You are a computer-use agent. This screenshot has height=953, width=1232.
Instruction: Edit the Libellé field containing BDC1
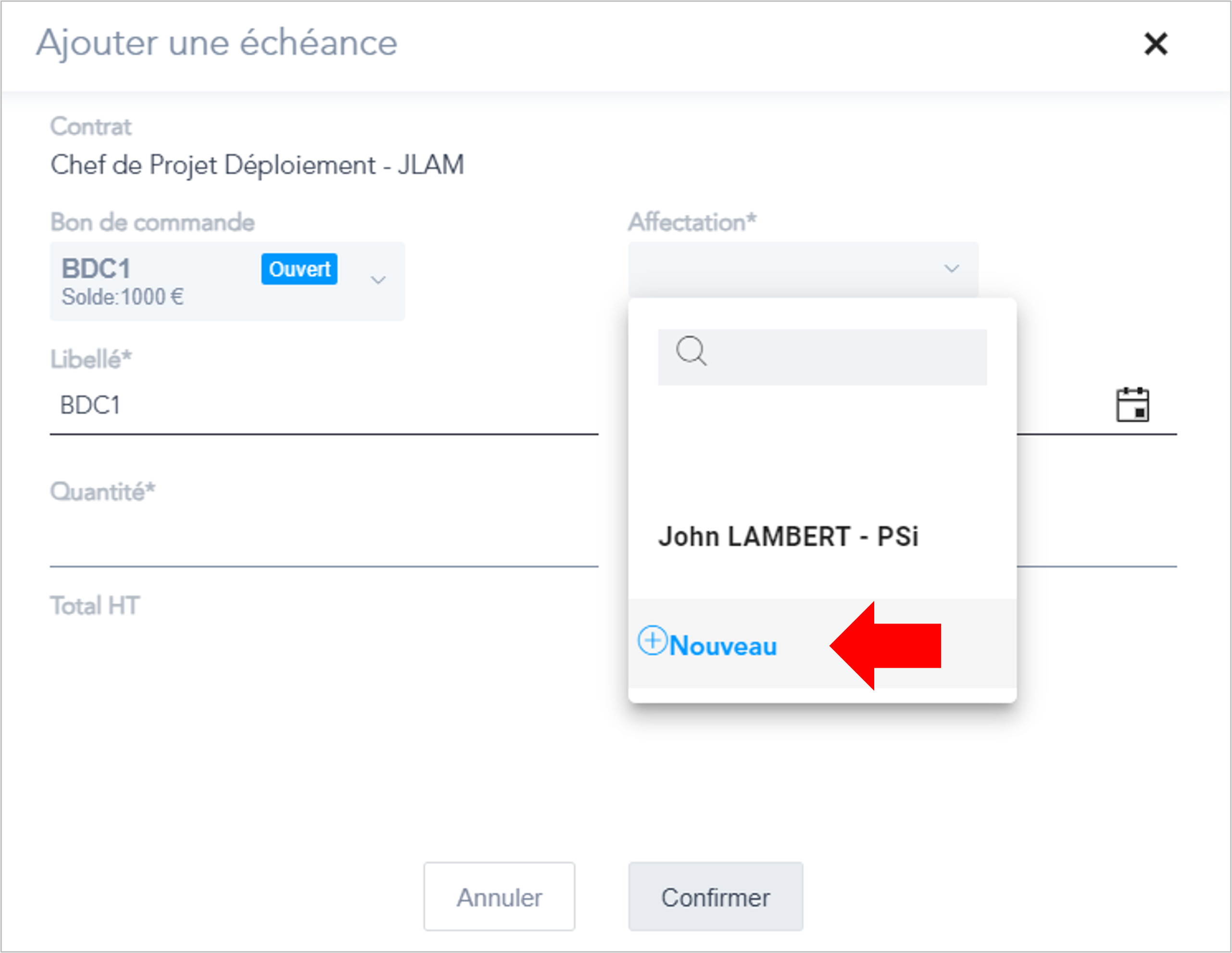(x=324, y=405)
